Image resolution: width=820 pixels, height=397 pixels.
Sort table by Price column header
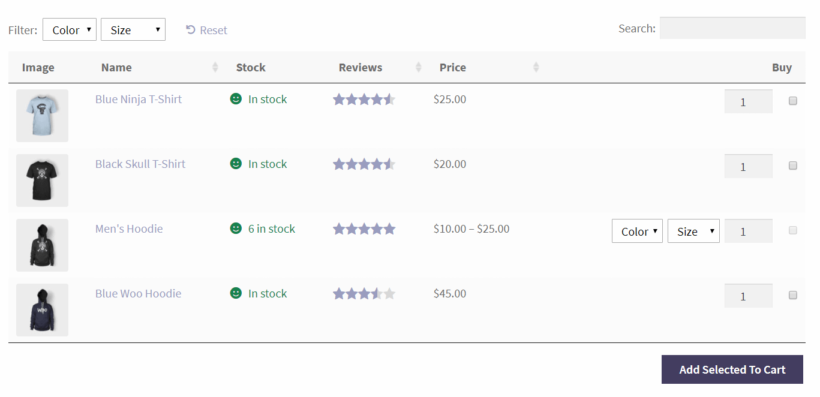click(x=452, y=67)
